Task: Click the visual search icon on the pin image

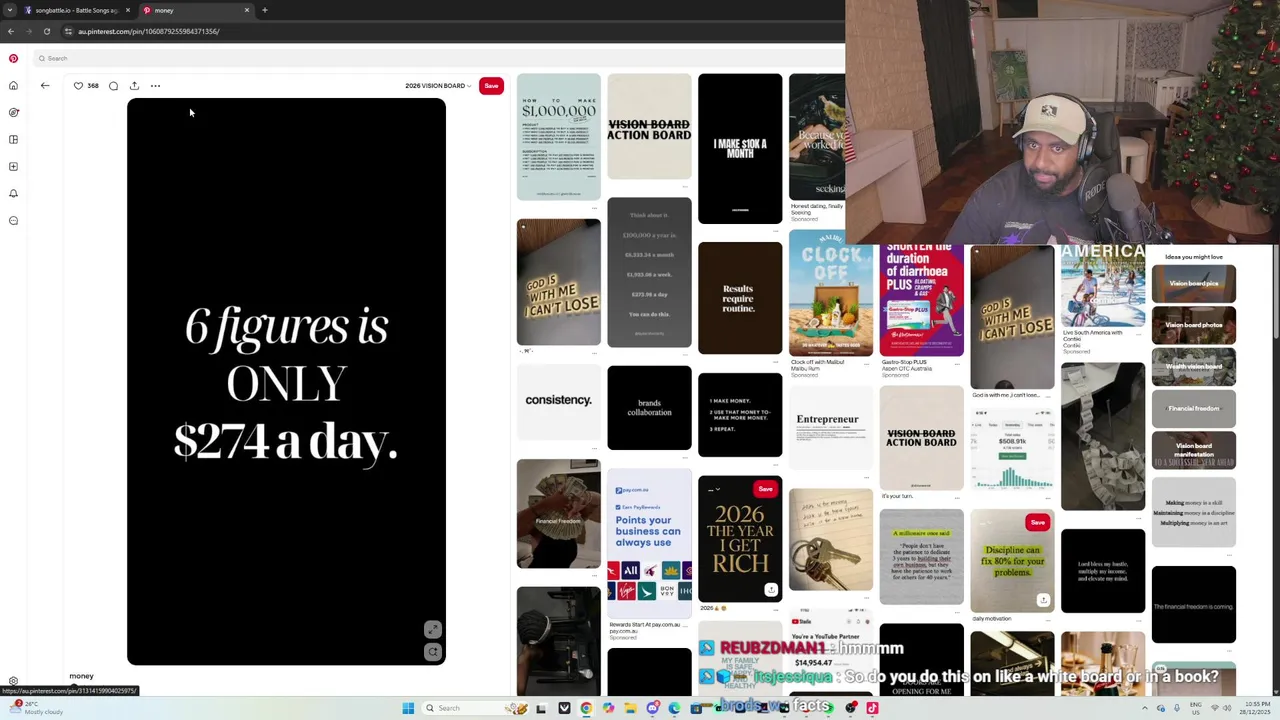Action: [433, 652]
